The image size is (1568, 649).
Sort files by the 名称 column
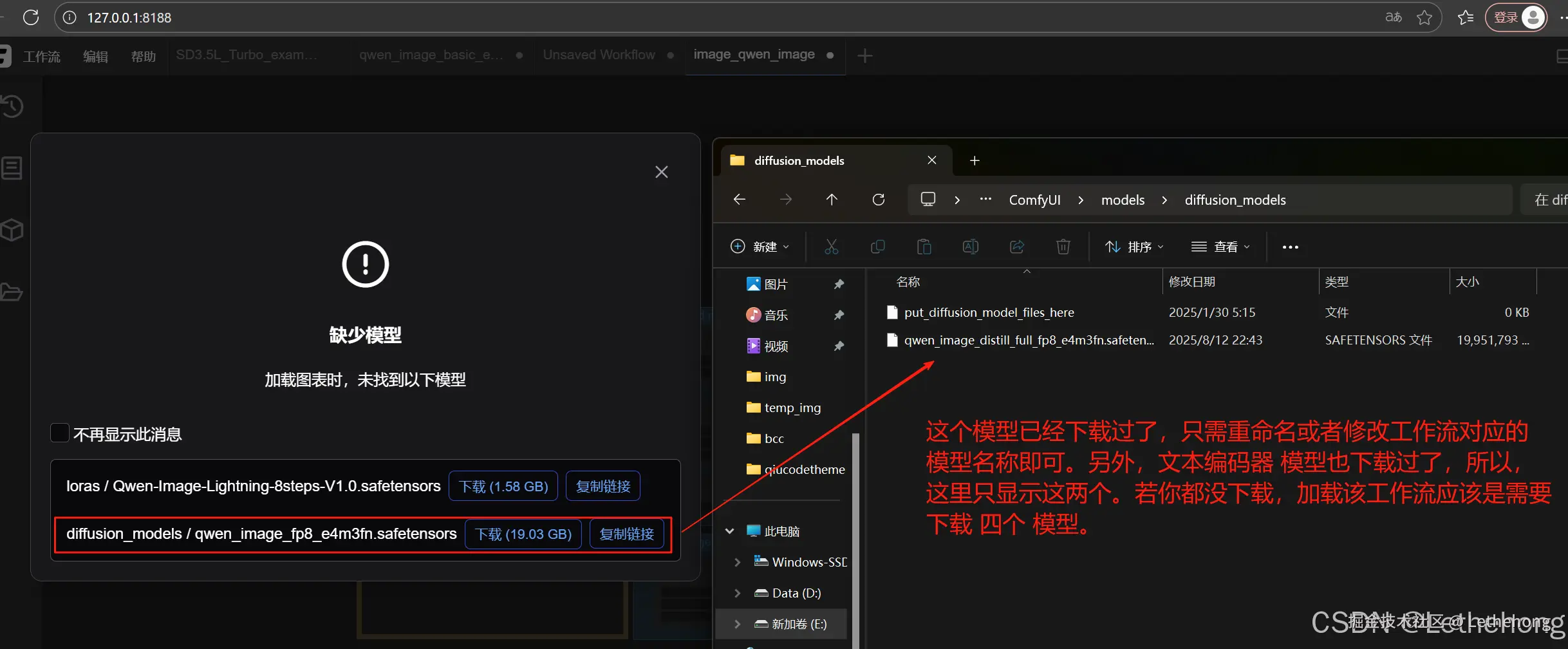pyautogui.click(x=908, y=282)
